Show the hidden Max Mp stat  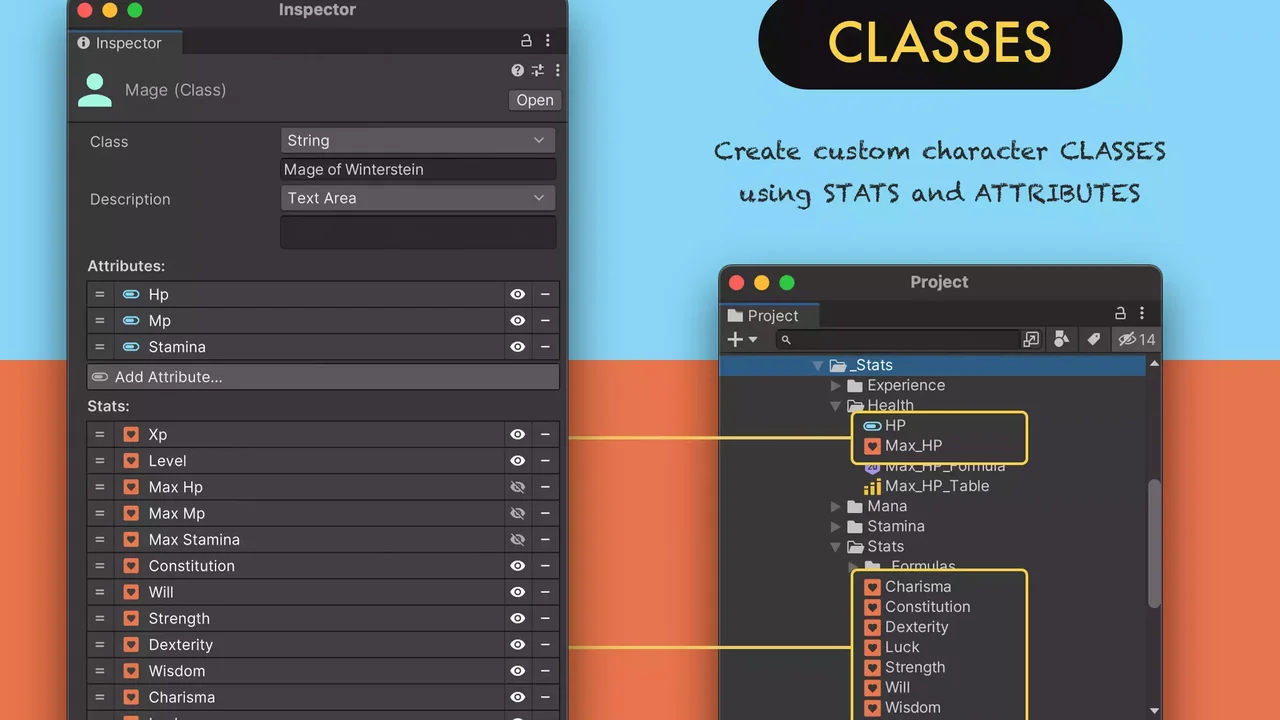click(x=517, y=513)
